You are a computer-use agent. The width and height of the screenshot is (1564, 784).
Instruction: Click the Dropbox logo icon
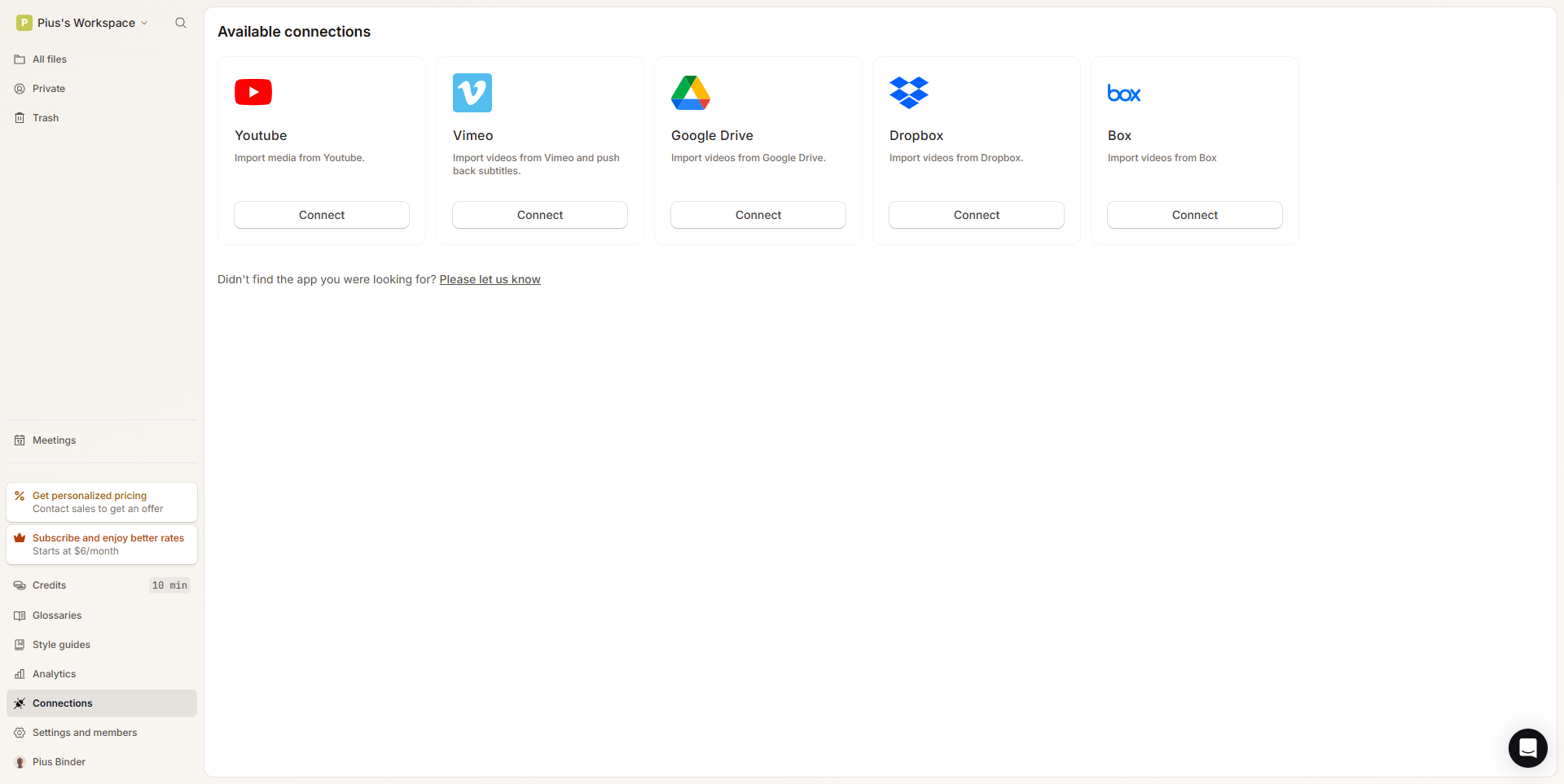[x=909, y=93]
